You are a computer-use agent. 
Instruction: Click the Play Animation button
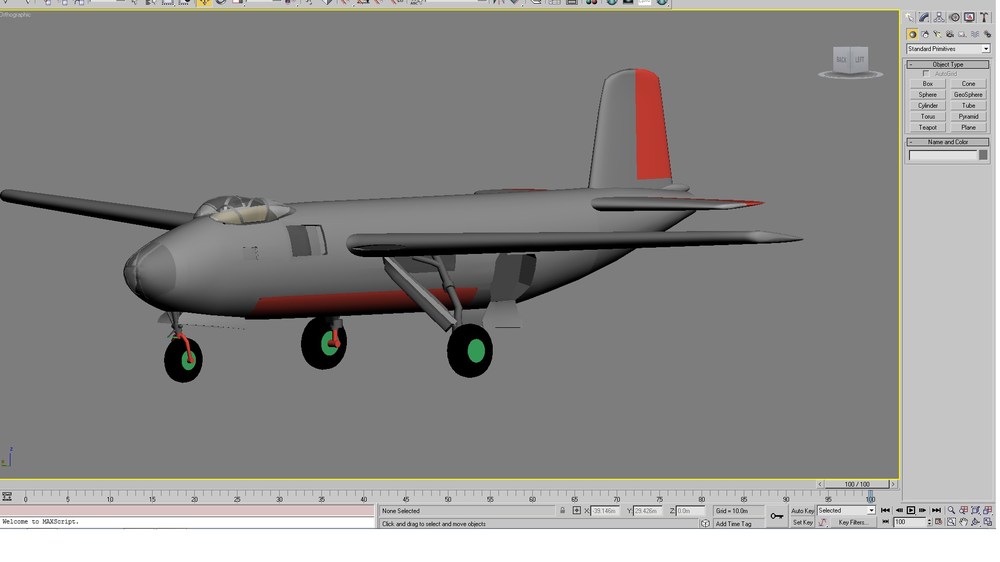(x=911, y=510)
